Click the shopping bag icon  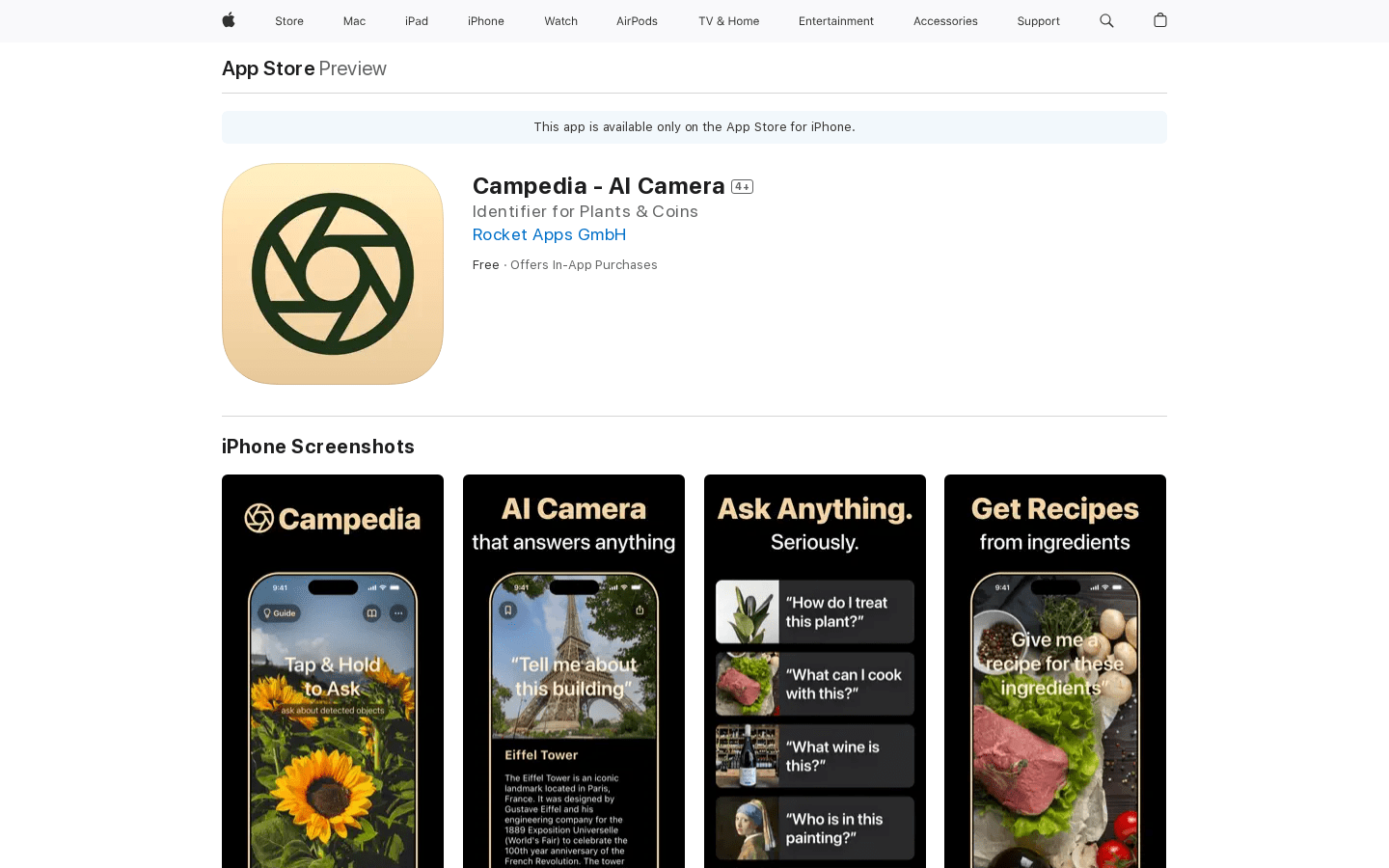pyautogui.click(x=1159, y=20)
